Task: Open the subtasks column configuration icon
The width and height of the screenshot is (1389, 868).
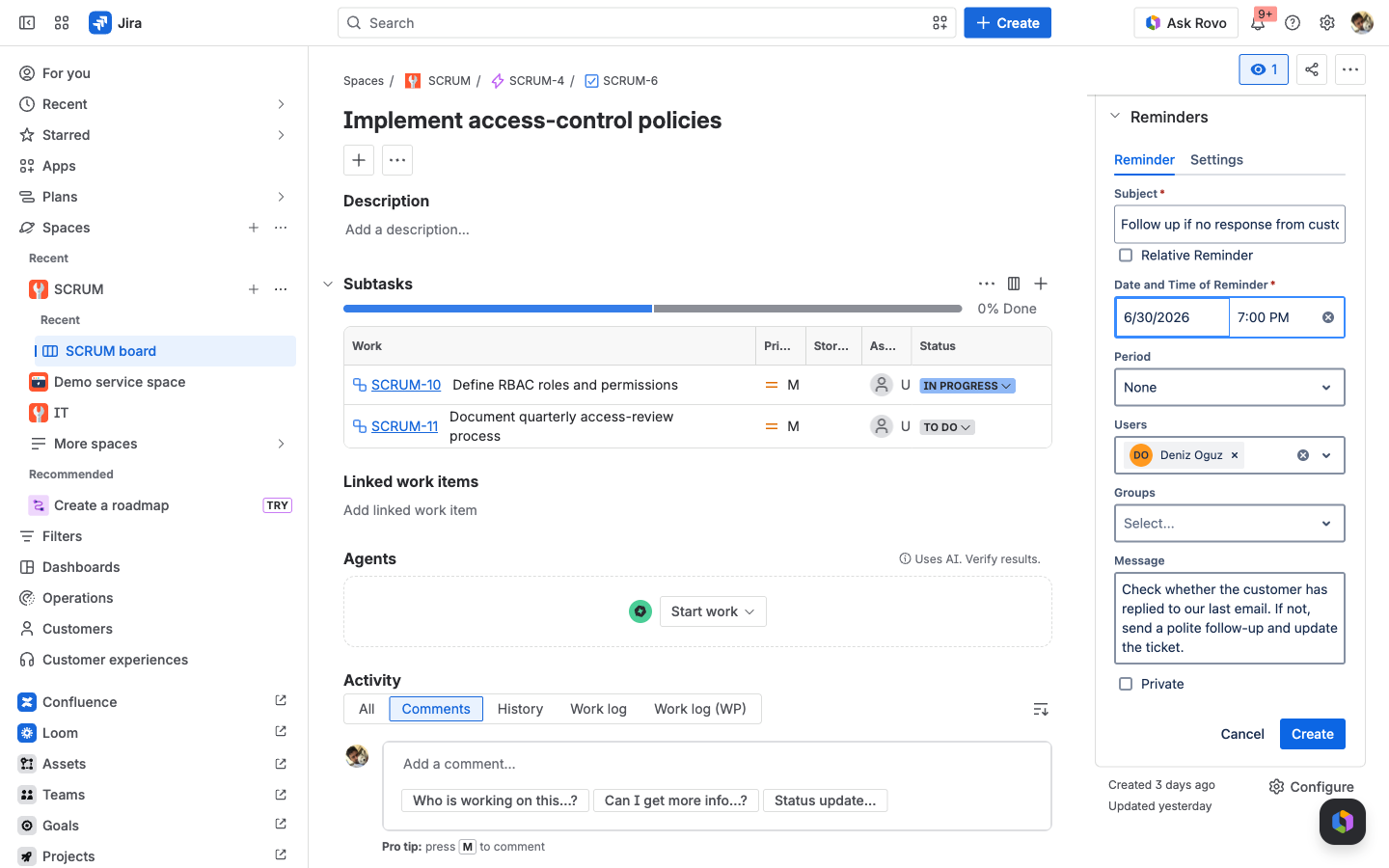Action: pyautogui.click(x=1014, y=284)
